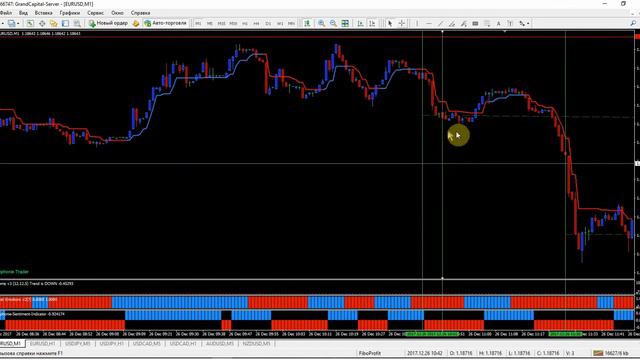Open the Справка menu
640x360 pixels.
tap(140, 13)
